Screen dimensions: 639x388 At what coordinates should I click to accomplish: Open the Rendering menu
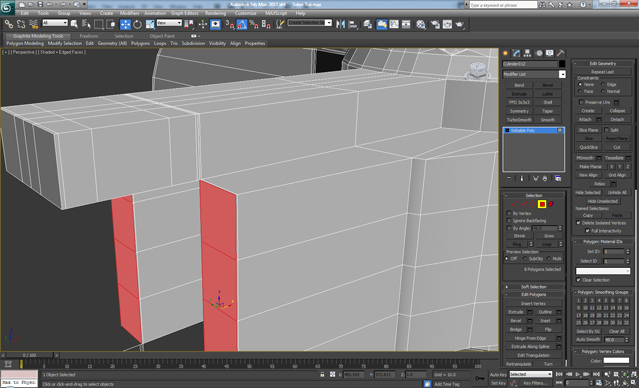coord(215,13)
